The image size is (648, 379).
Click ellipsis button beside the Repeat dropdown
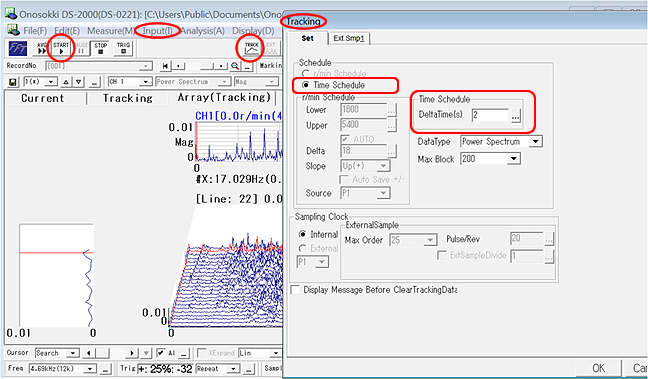248,369
